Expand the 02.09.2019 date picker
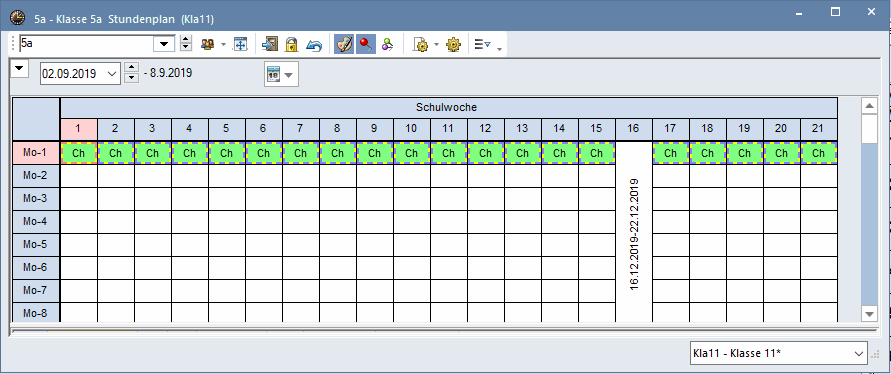 pos(111,73)
